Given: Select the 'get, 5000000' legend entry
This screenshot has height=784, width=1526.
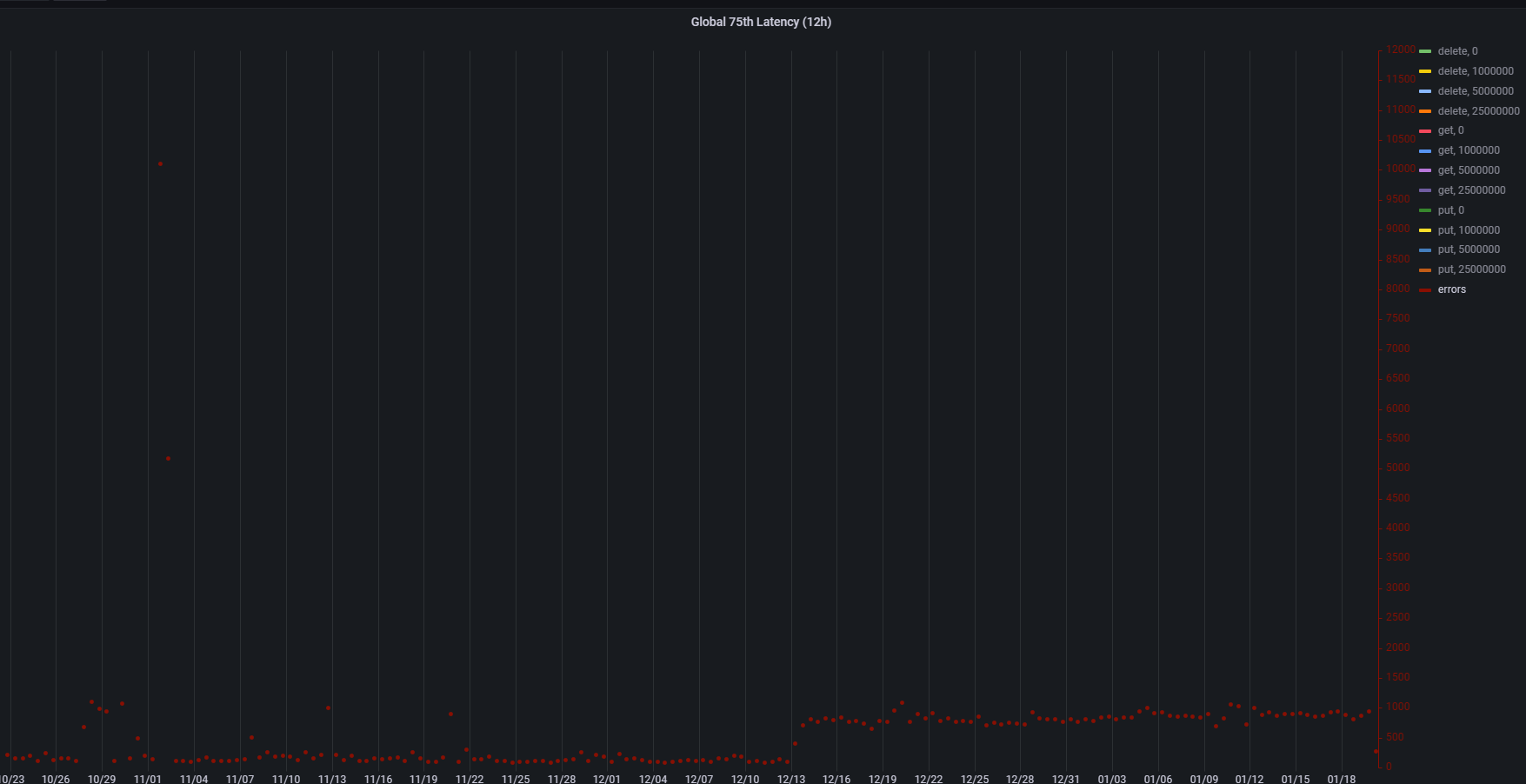Looking at the screenshot, I should click(x=1469, y=170).
